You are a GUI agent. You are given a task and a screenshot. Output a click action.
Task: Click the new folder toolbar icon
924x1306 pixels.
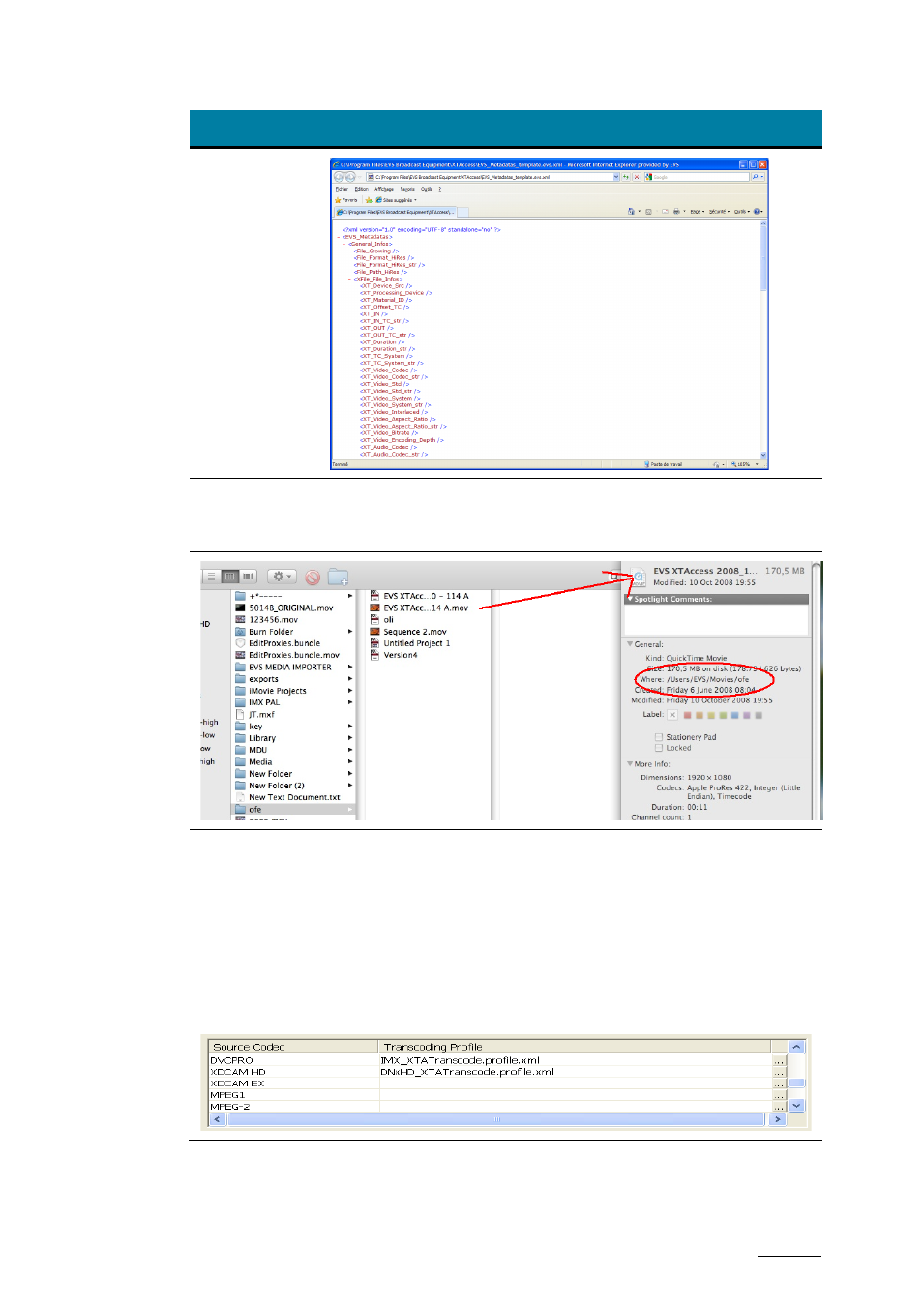click(338, 578)
